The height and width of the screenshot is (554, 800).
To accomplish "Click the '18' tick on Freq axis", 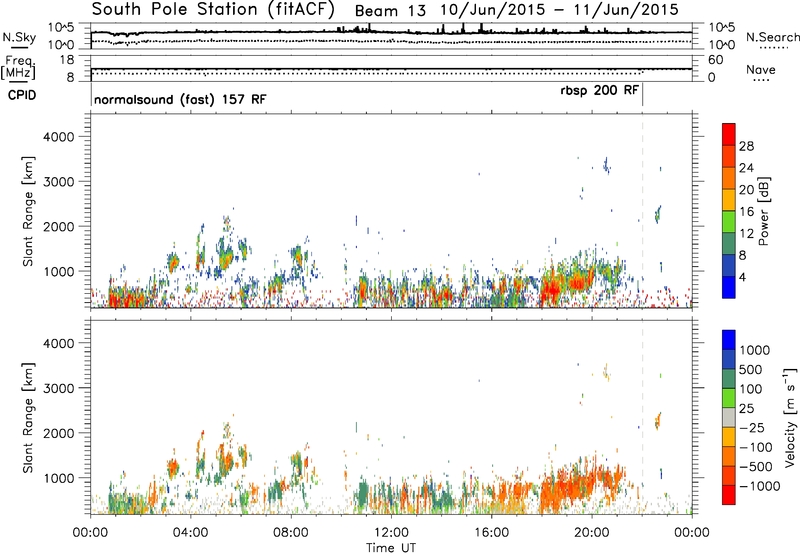I will coord(67,60).
